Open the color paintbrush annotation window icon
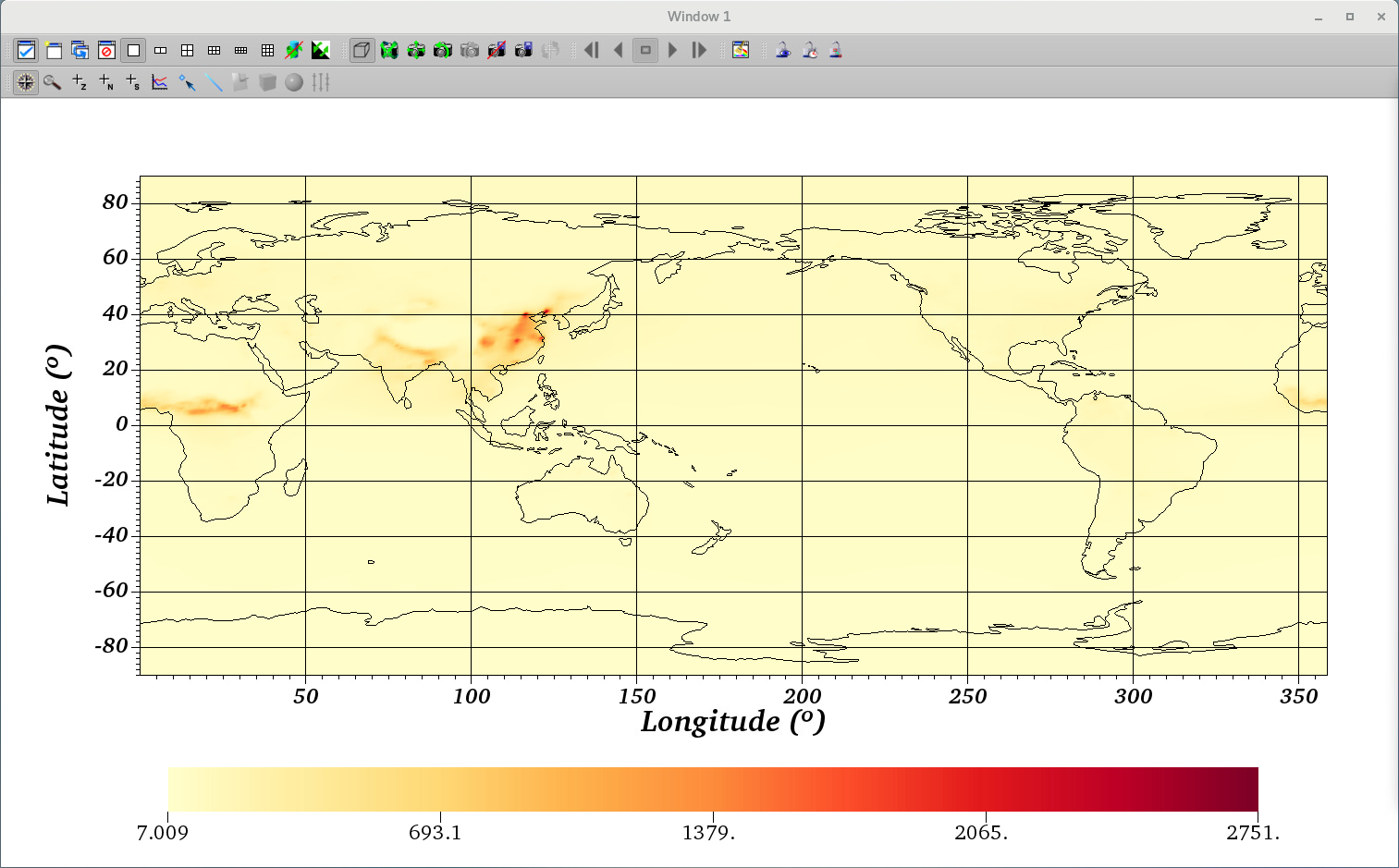The image size is (1399, 868). (741, 50)
